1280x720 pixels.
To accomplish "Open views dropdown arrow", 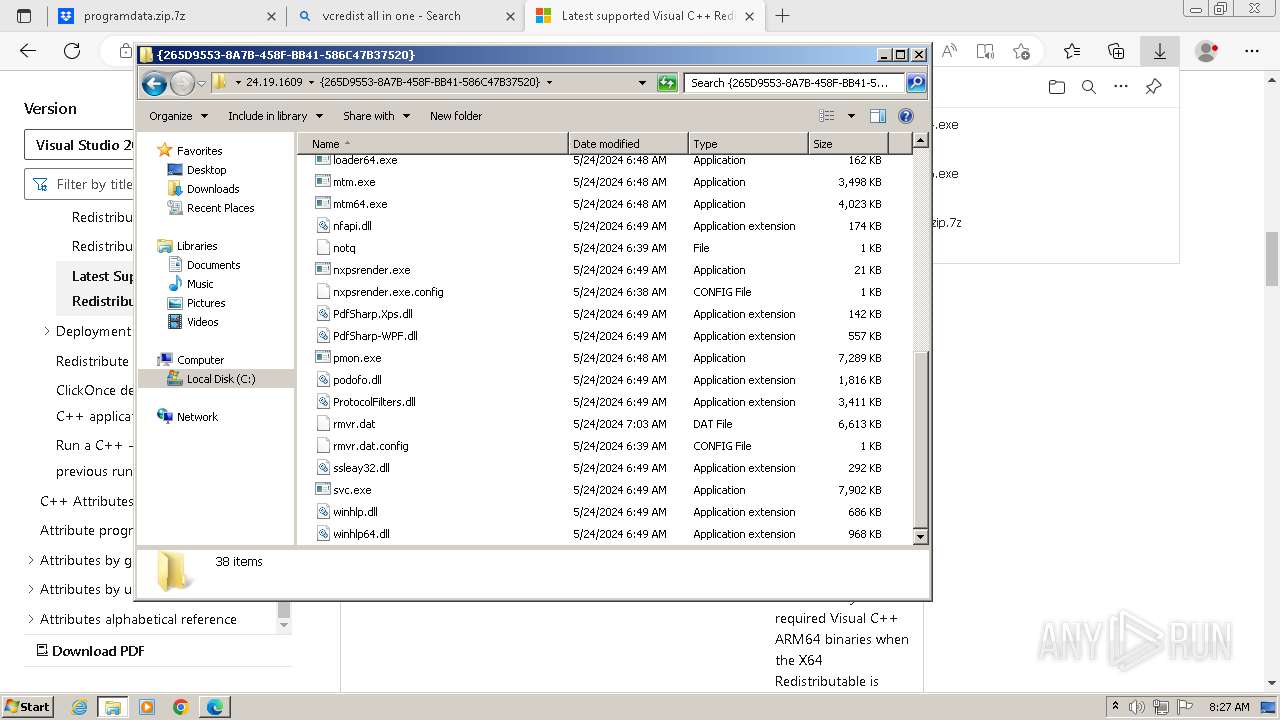I will point(851,116).
